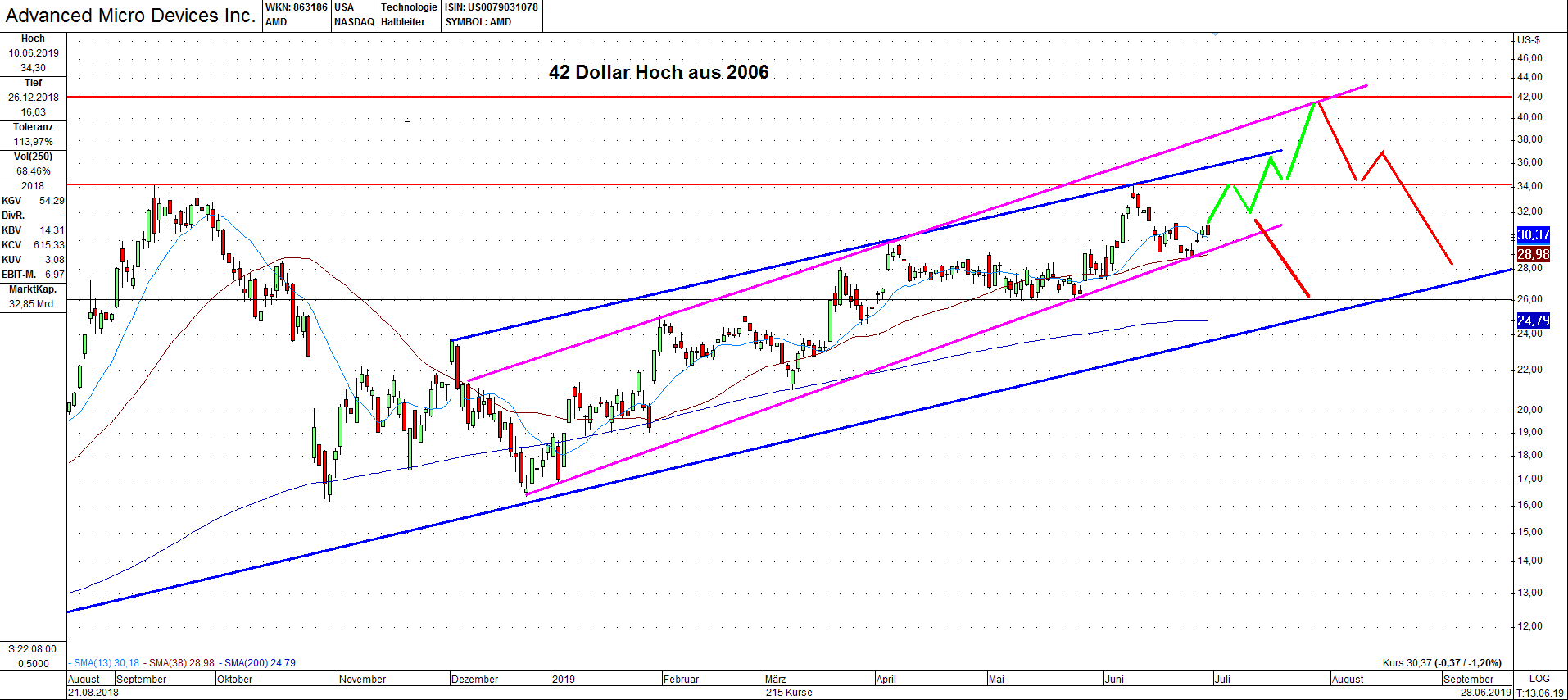The width and height of the screenshot is (1568, 700).
Task: Click the "34,00" price axis label
Action: (1529, 186)
